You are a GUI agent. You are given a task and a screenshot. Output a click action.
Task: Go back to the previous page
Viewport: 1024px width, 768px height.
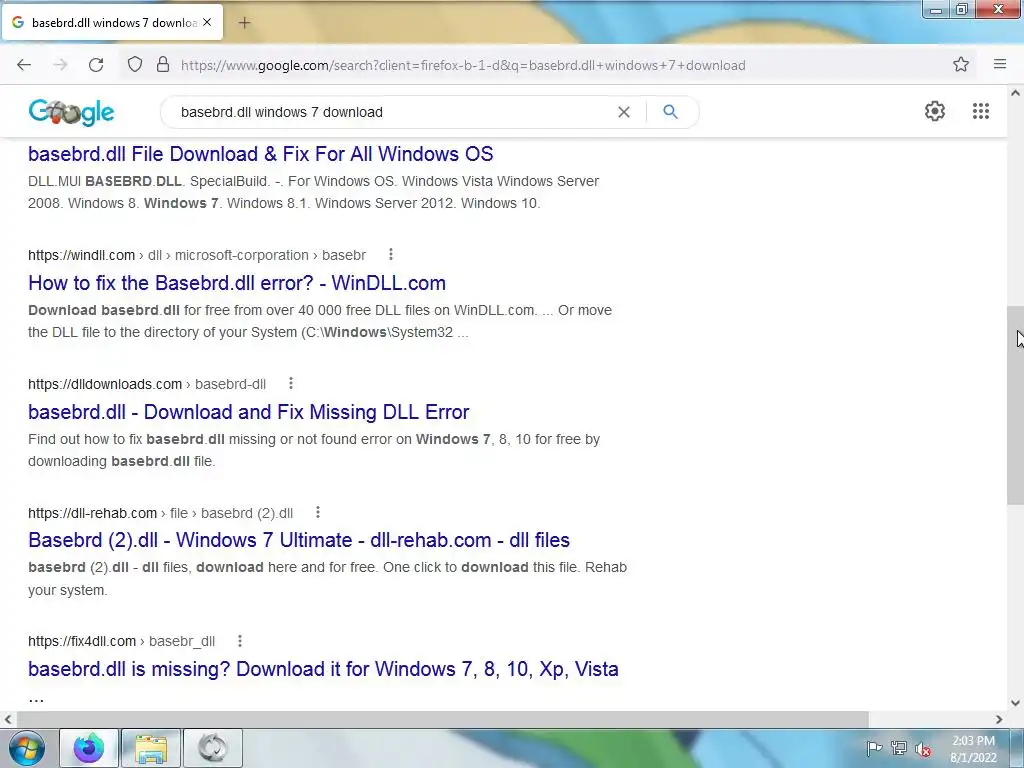(24, 65)
